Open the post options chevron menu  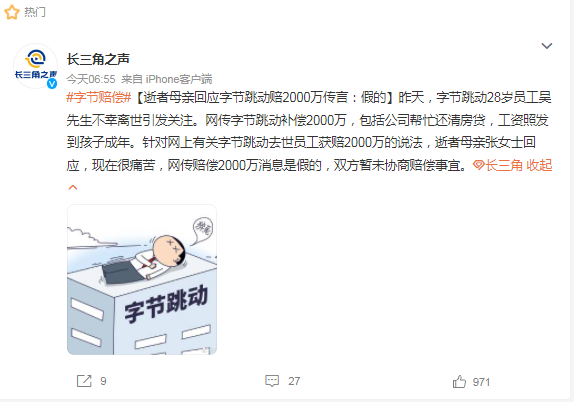[x=547, y=46]
